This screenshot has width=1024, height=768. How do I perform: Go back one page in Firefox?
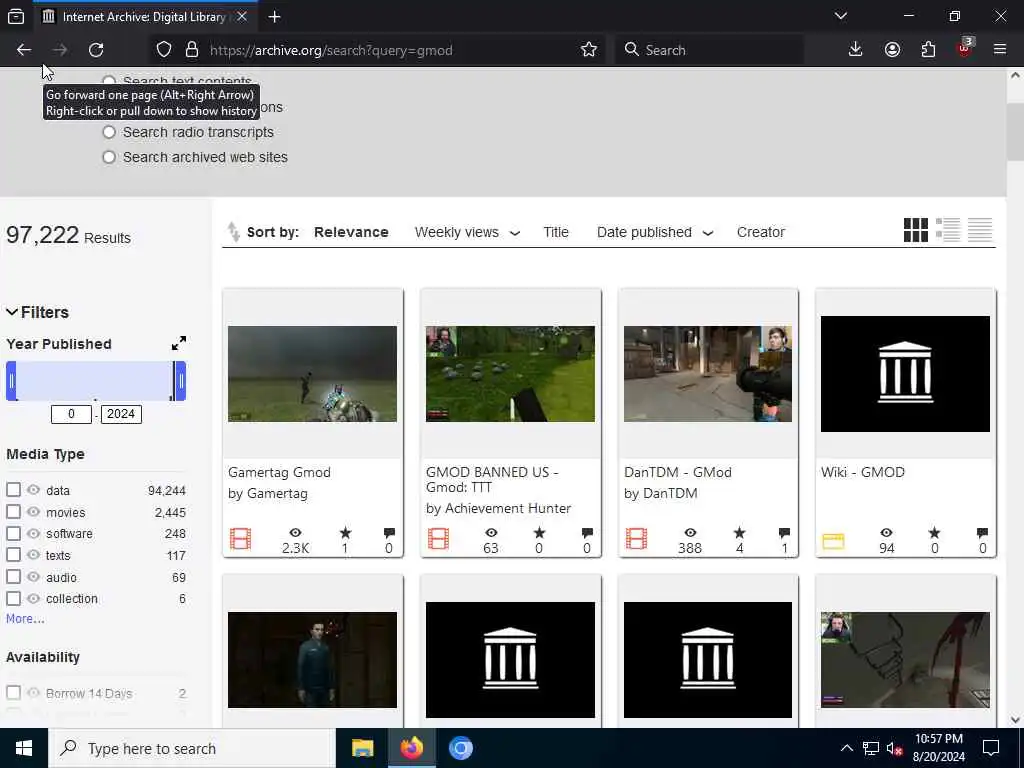[24, 50]
